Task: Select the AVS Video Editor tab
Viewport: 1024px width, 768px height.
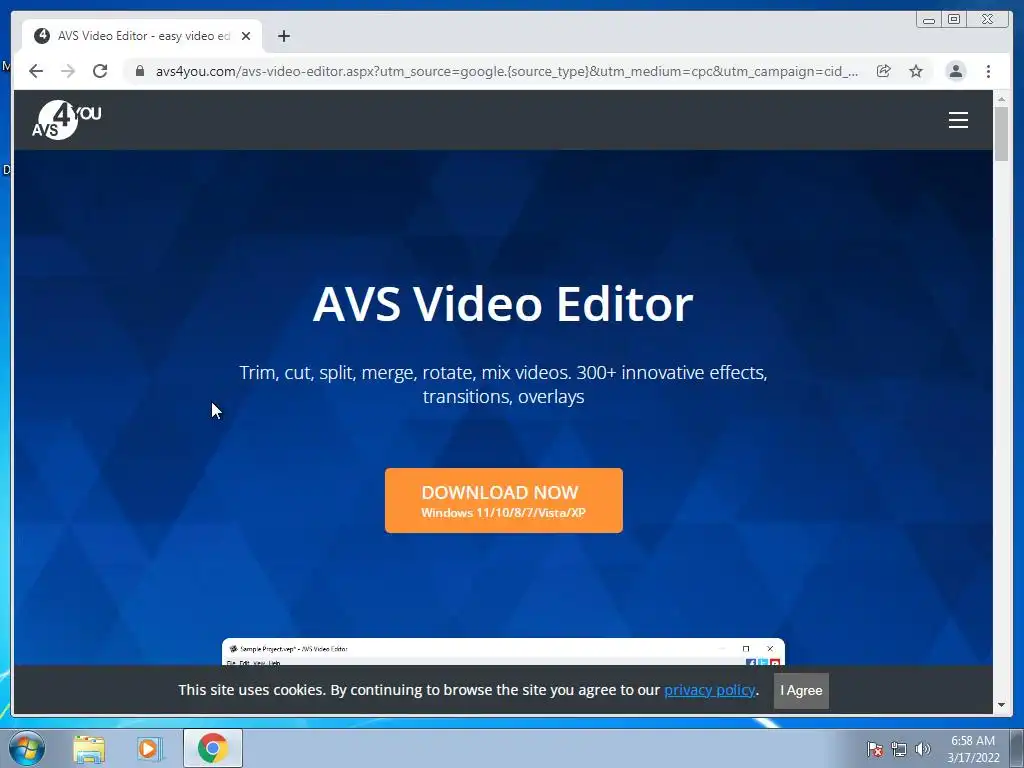Action: (x=142, y=36)
